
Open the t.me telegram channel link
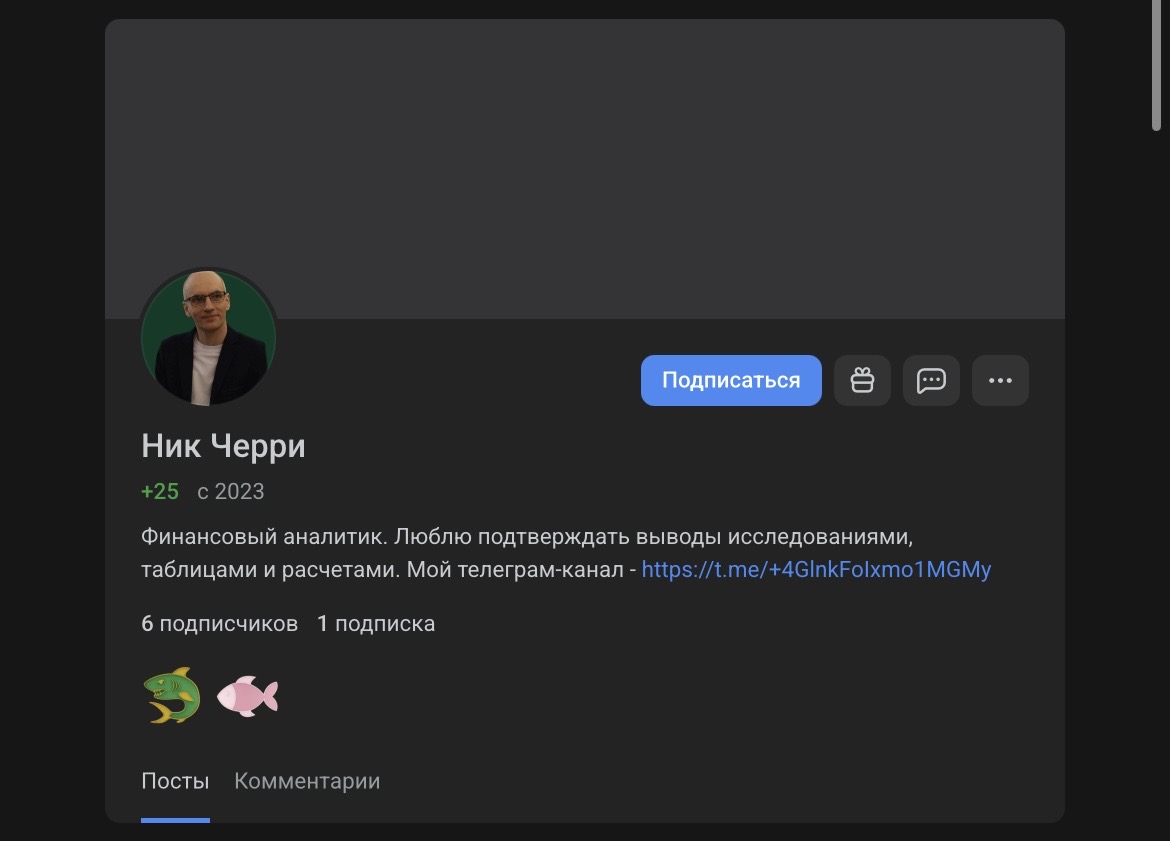click(x=816, y=569)
